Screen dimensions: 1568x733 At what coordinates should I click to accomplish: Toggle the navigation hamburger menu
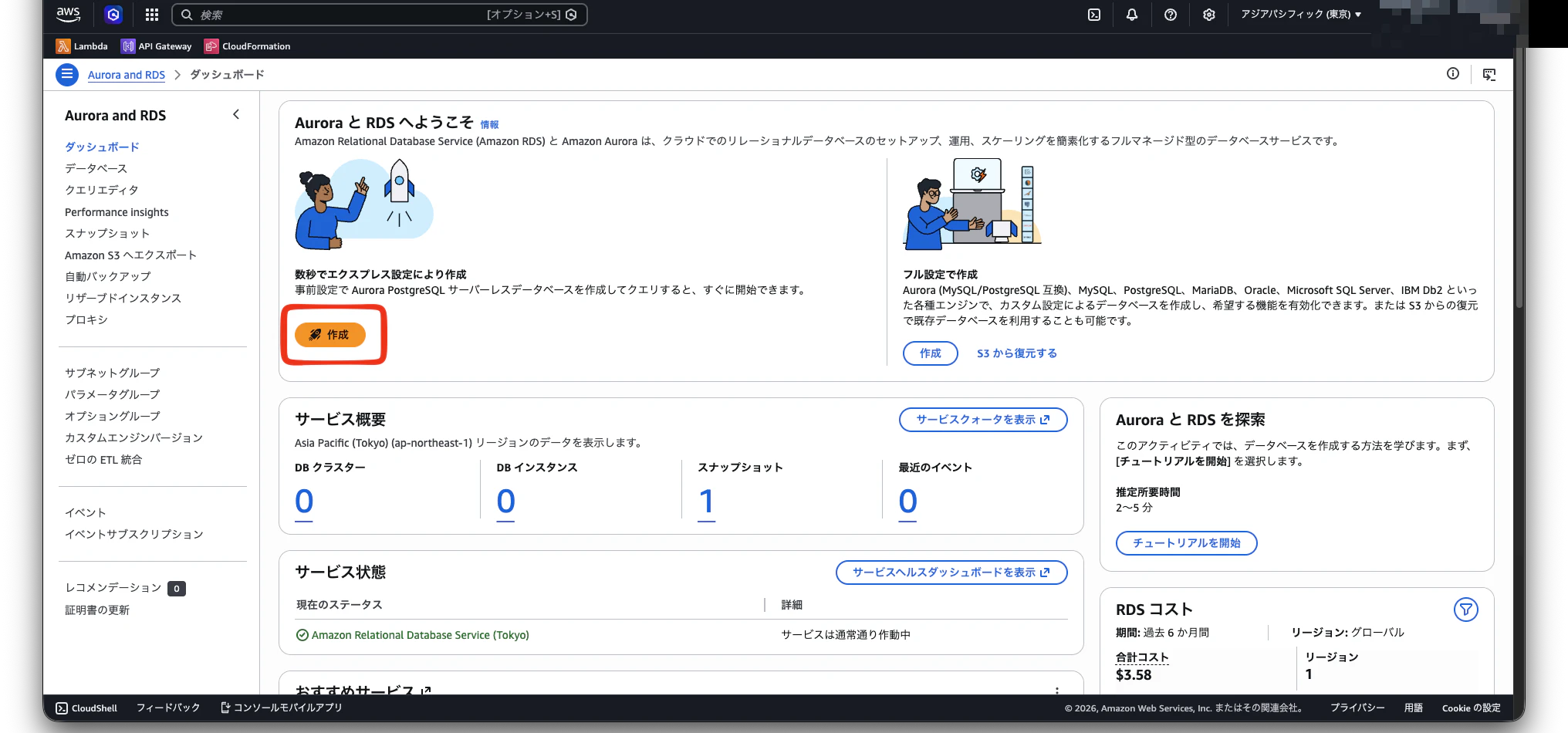tap(67, 75)
